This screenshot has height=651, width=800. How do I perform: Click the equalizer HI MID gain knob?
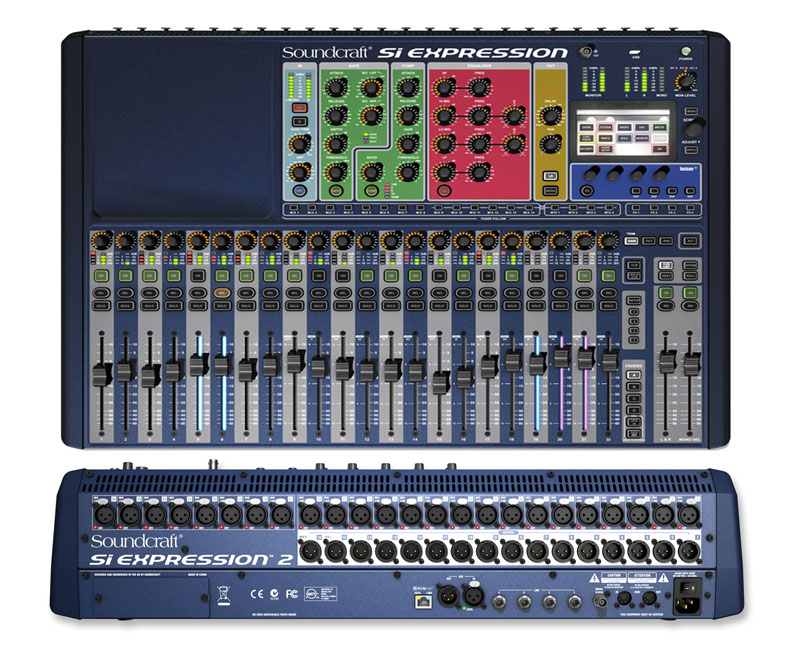click(444, 116)
